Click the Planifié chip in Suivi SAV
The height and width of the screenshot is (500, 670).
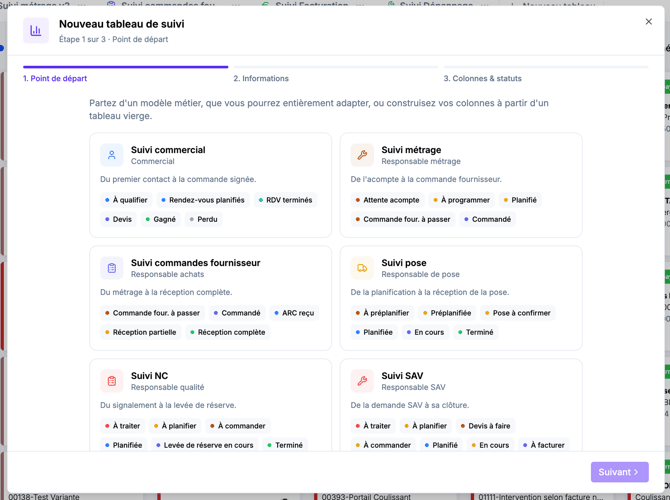point(441,445)
